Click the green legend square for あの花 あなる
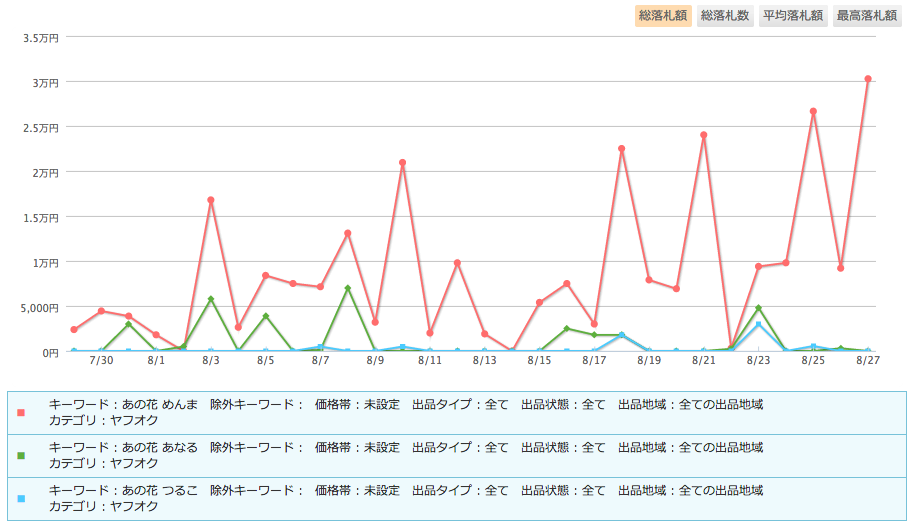This screenshot has height=525, width=916. coord(21,455)
